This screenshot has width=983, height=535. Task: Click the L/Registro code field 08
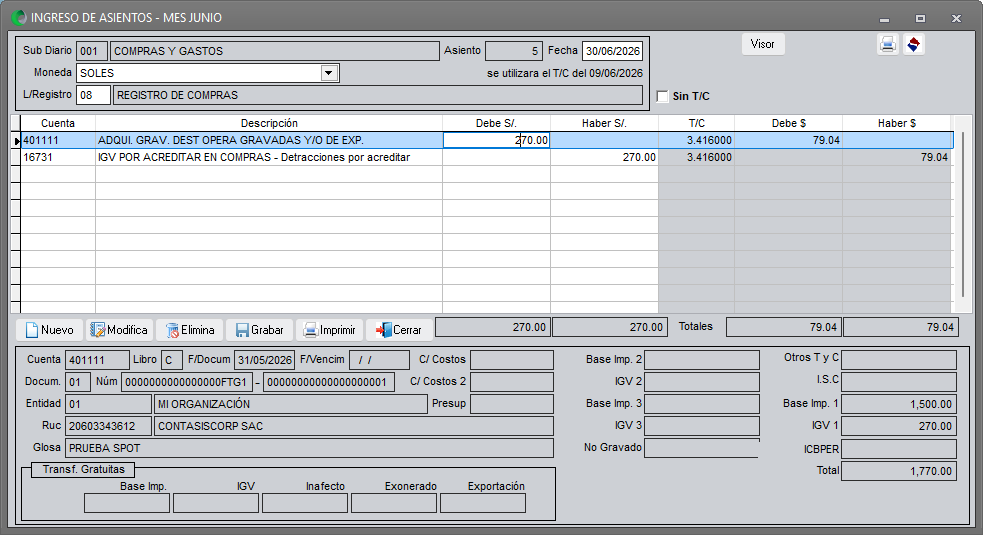pyautogui.click(x=93, y=95)
